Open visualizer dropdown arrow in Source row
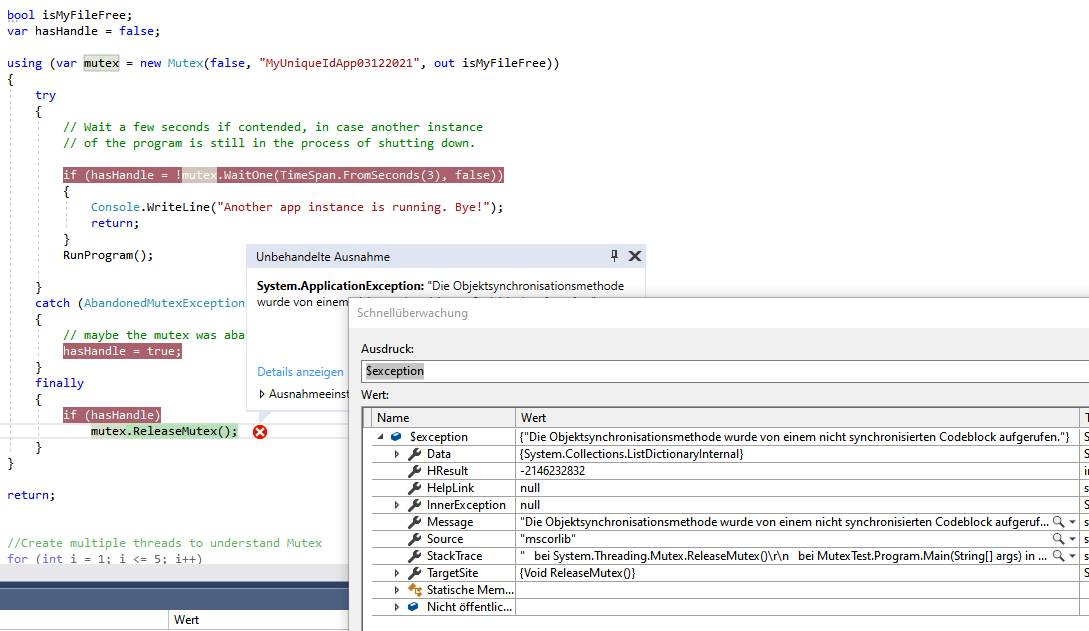This screenshot has height=631, width=1089. point(1072,539)
